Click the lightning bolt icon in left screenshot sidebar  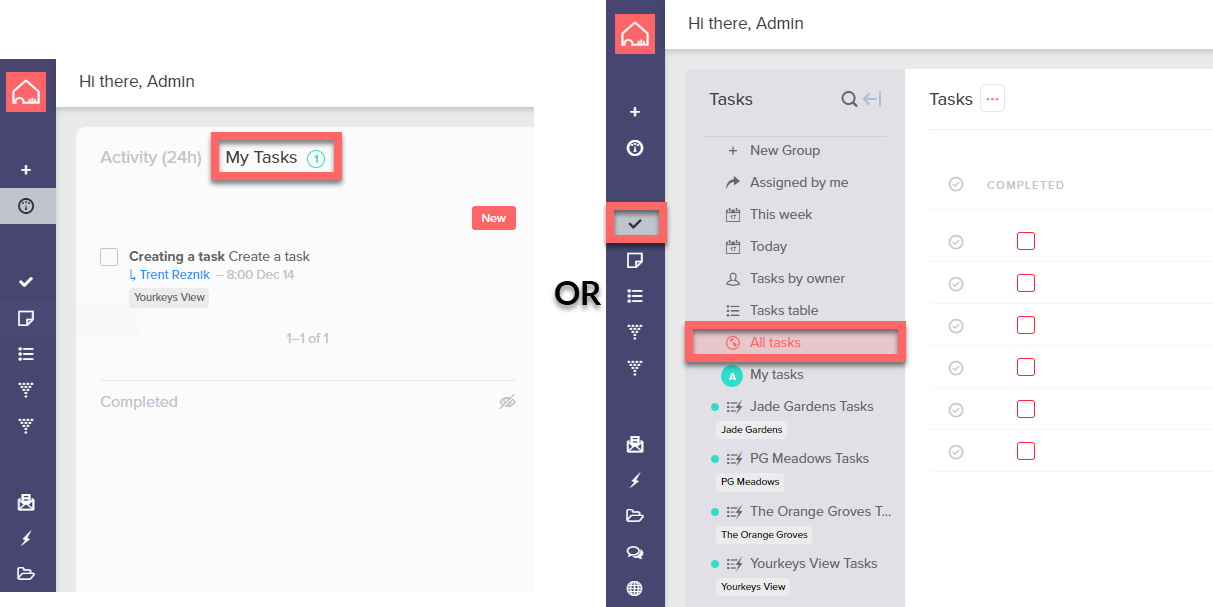[x=26, y=538]
